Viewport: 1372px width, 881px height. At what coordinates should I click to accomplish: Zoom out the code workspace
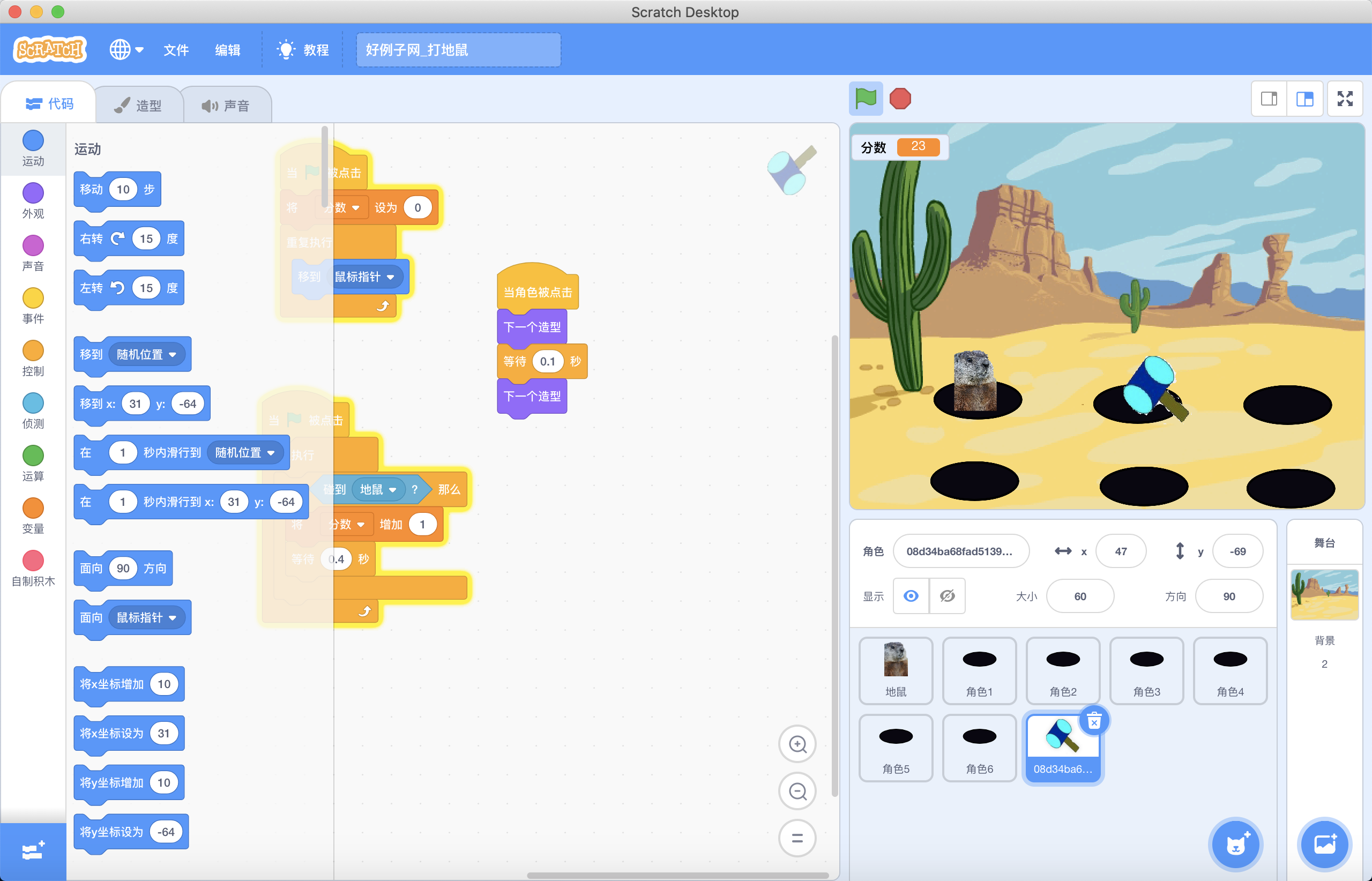(797, 791)
